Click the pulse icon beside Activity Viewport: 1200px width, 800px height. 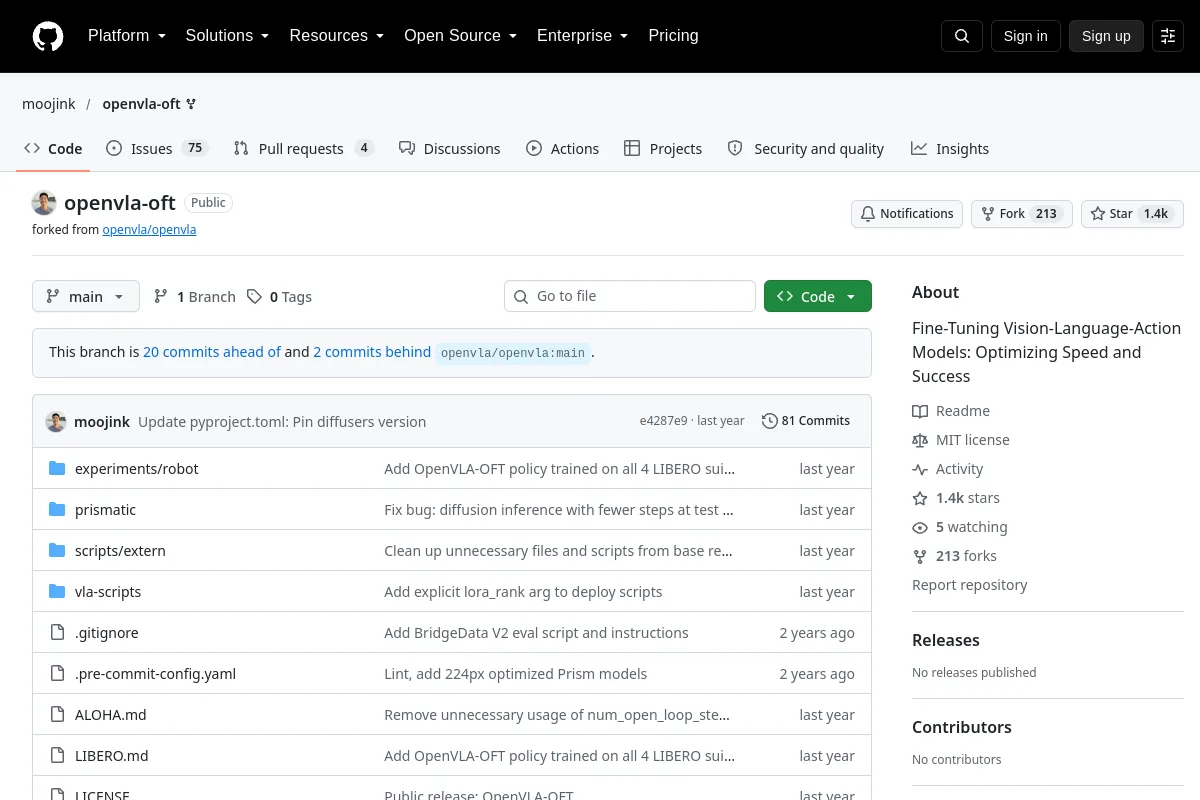[920, 469]
